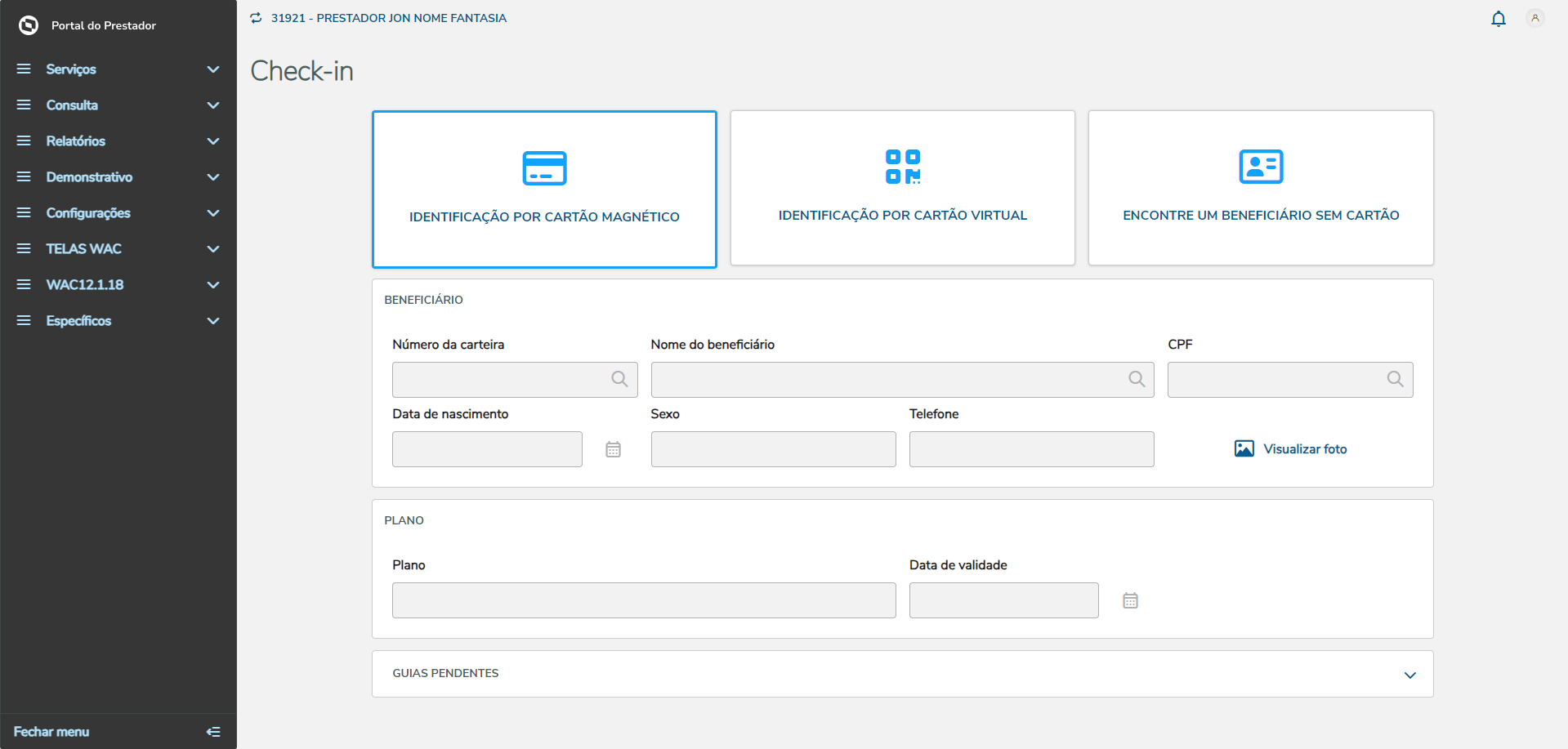Image resolution: width=1568 pixels, height=749 pixels.
Task: Select Identificação por Cartão Magnético option
Action: coord(544,189)
